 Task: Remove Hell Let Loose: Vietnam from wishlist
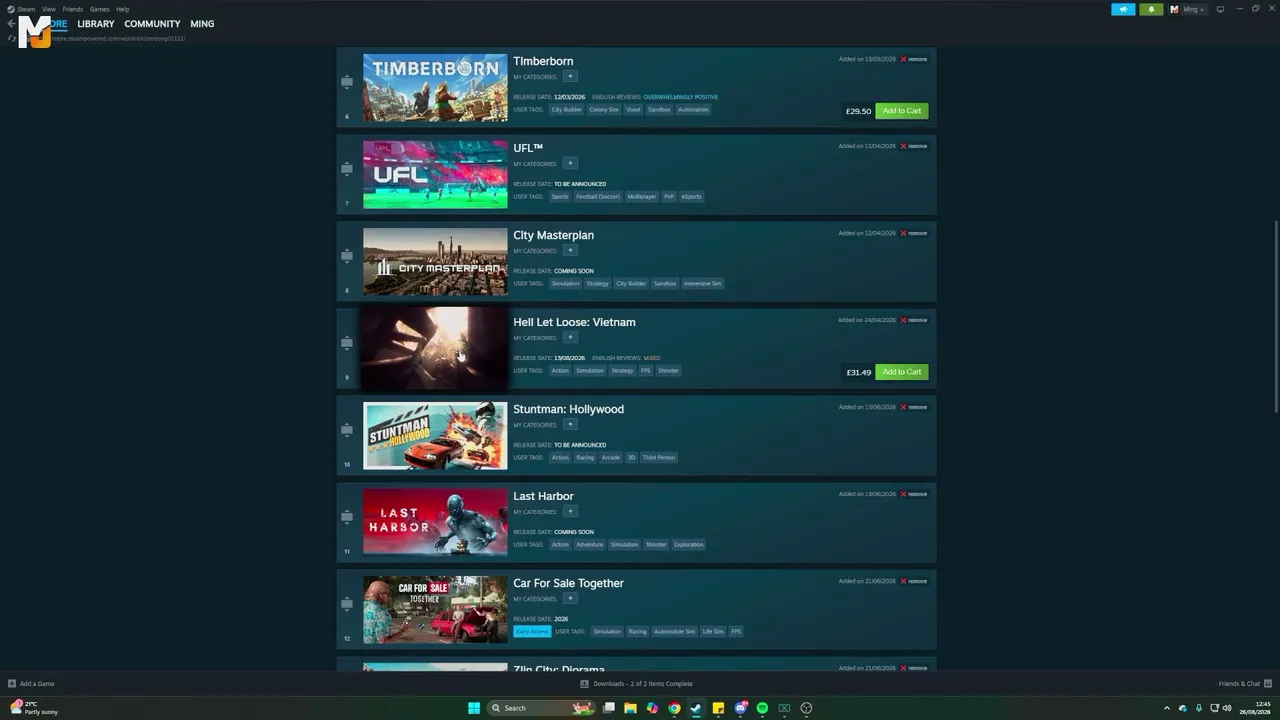pyautogui.click(x=914, y=320)
